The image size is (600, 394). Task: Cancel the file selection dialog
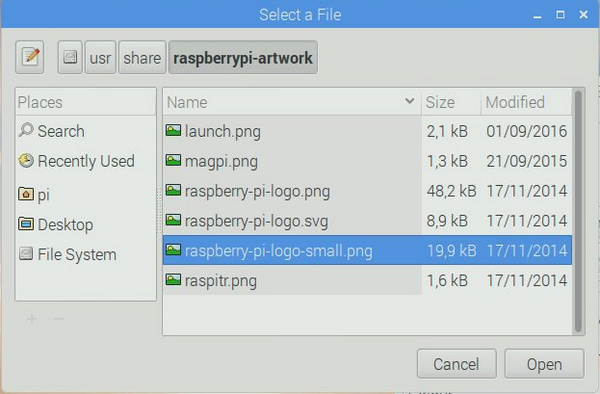click(457, 364)
